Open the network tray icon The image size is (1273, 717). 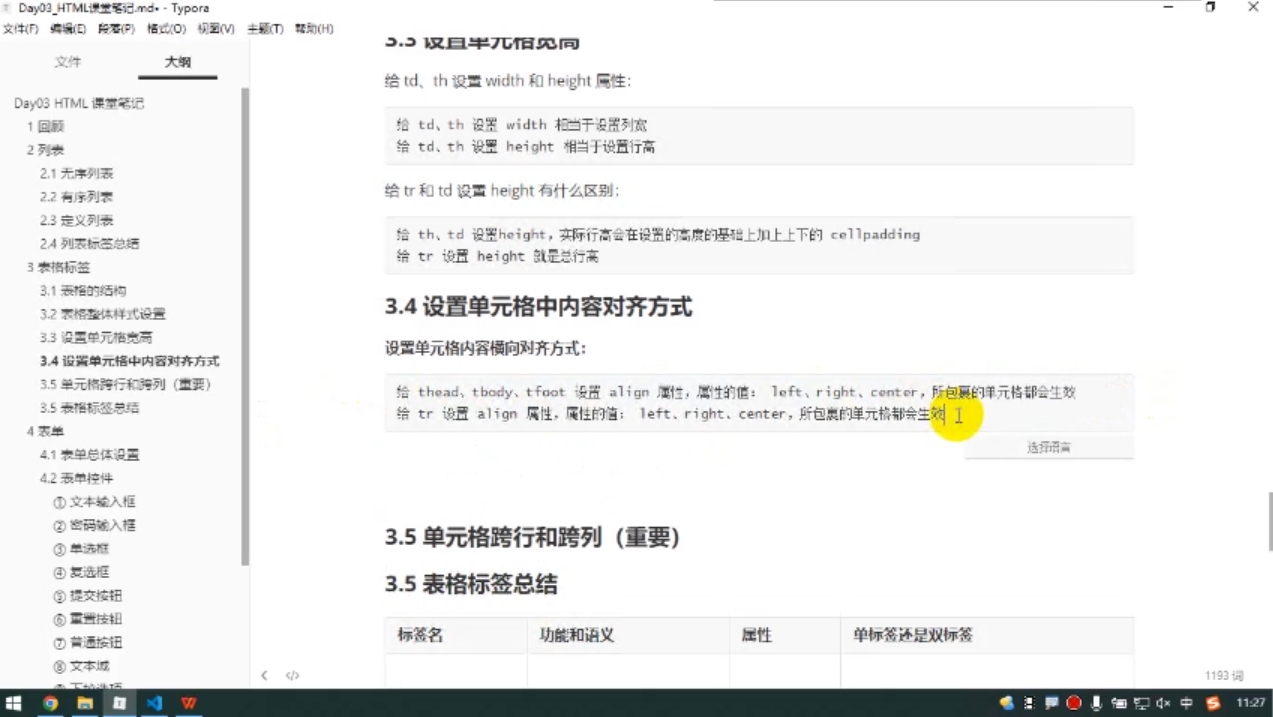pyautogui.click(x=1141, y=704)
